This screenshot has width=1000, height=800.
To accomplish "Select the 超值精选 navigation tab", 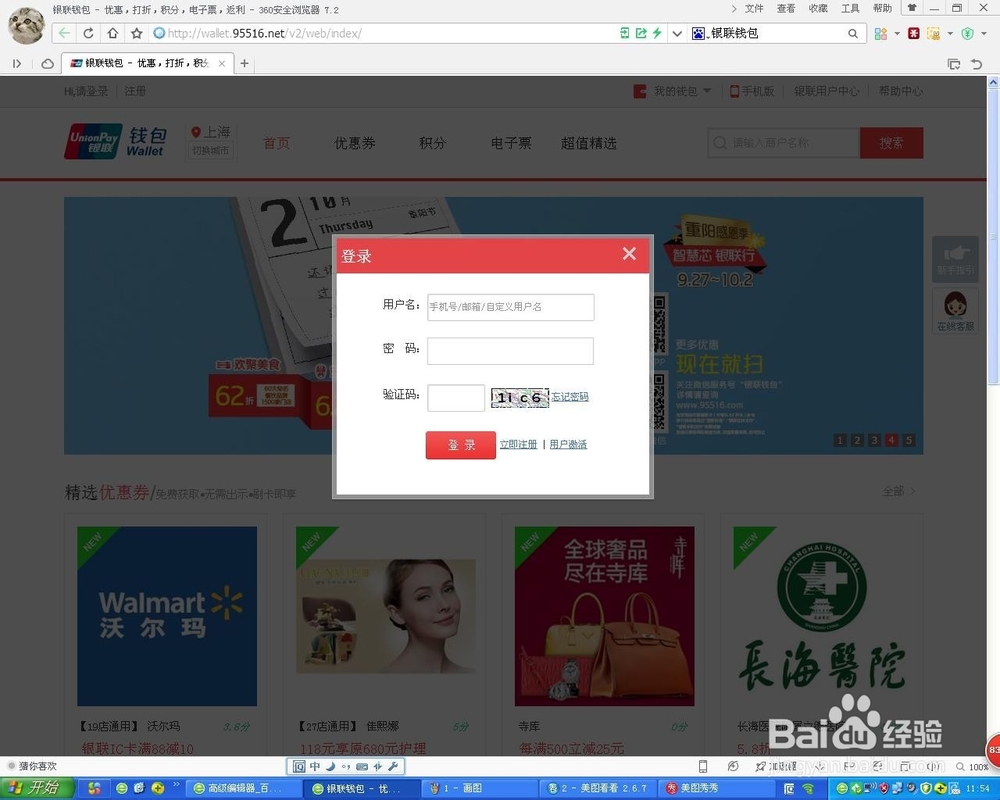I will pyautogui.click(x=589, y=143).
